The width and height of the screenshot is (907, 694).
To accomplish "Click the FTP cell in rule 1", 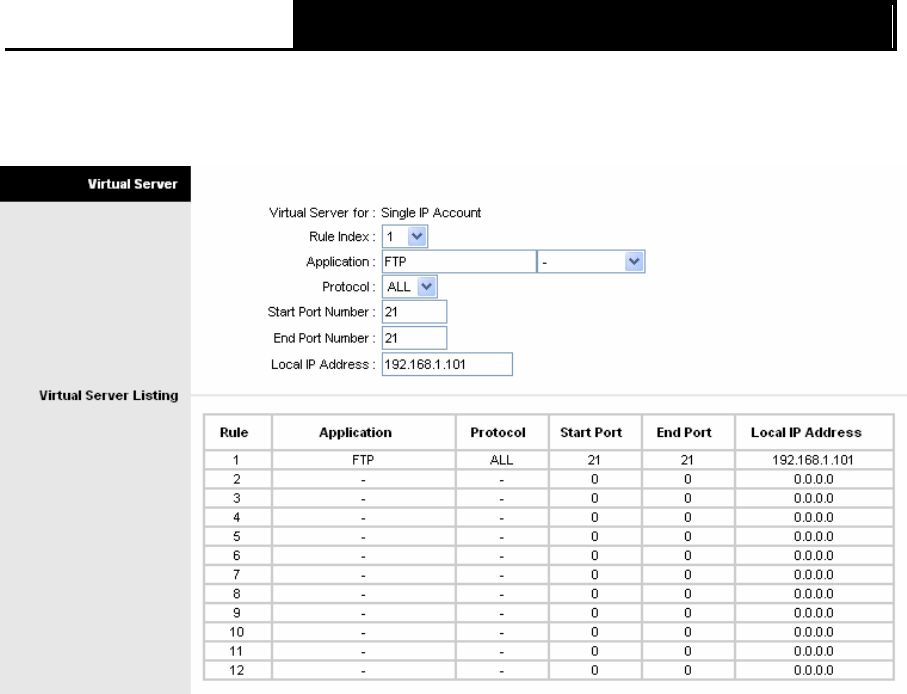I will (363, 460).
